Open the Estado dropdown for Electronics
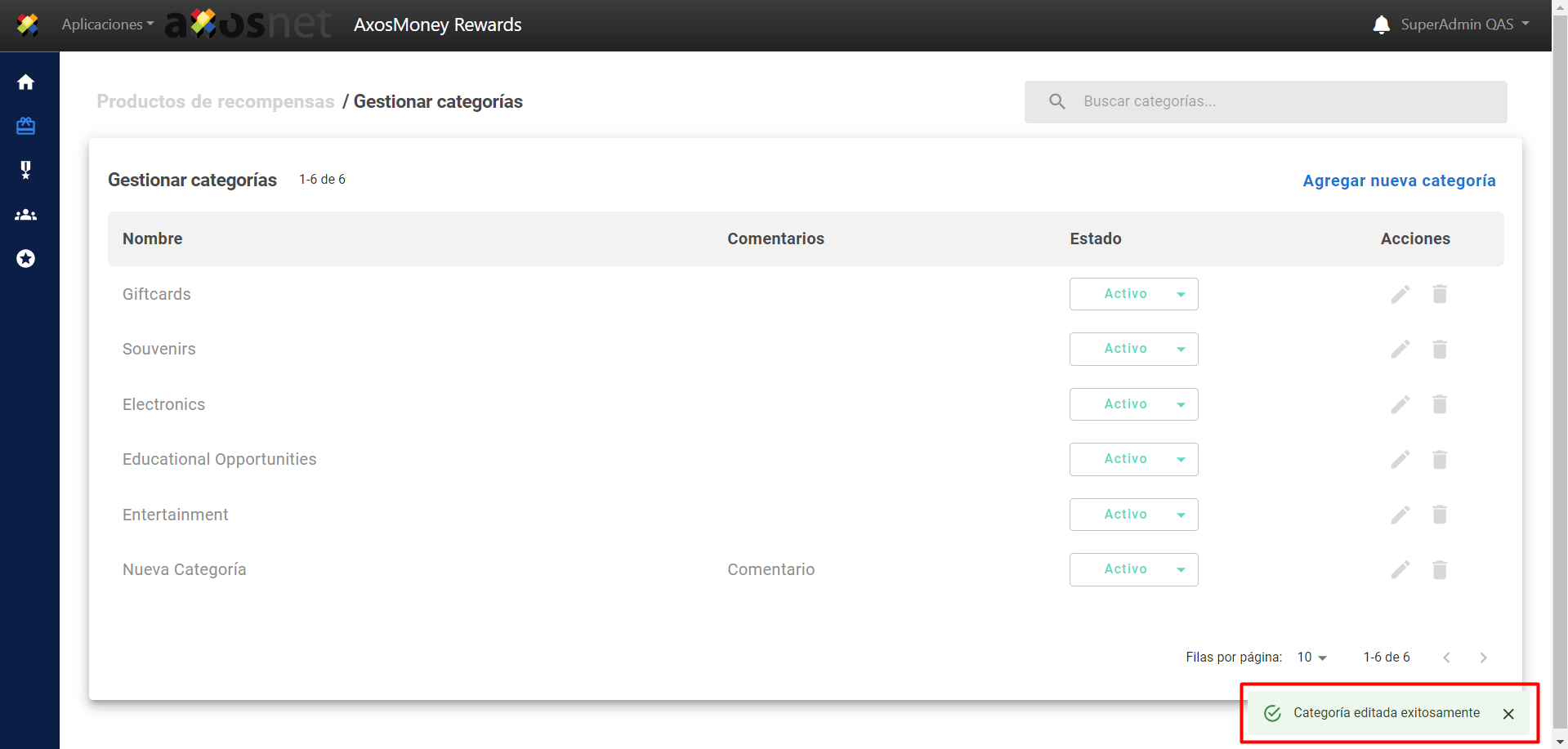This screenshot has height=749, width=1568. click(x=1133, y=404)
